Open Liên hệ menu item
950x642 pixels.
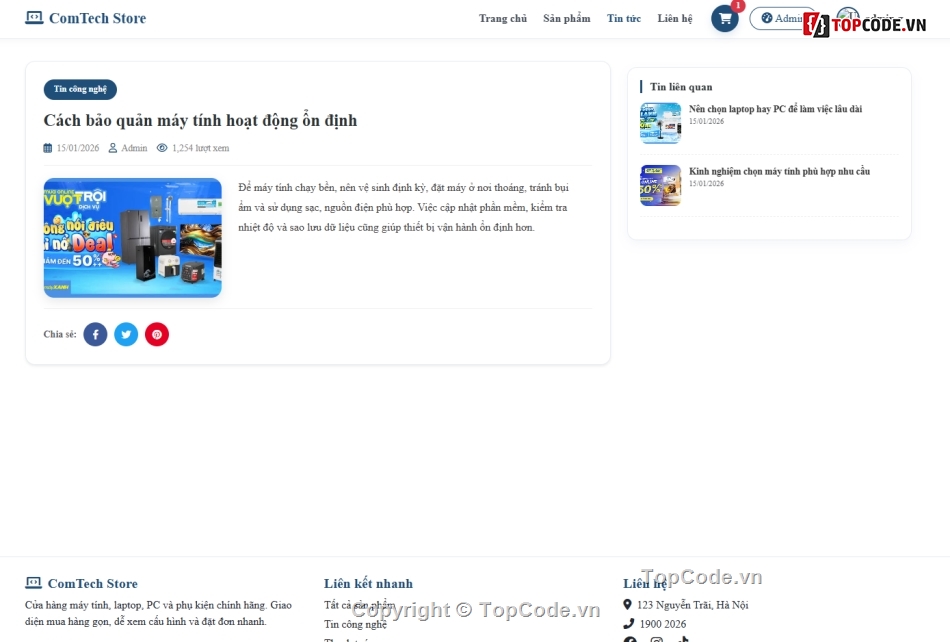[x=675, y=18]
